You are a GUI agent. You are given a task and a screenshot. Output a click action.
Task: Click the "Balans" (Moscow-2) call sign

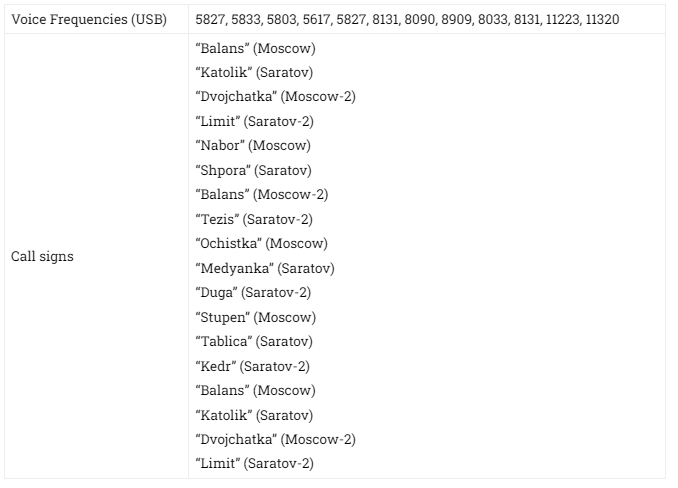click(x=262, y=195)
